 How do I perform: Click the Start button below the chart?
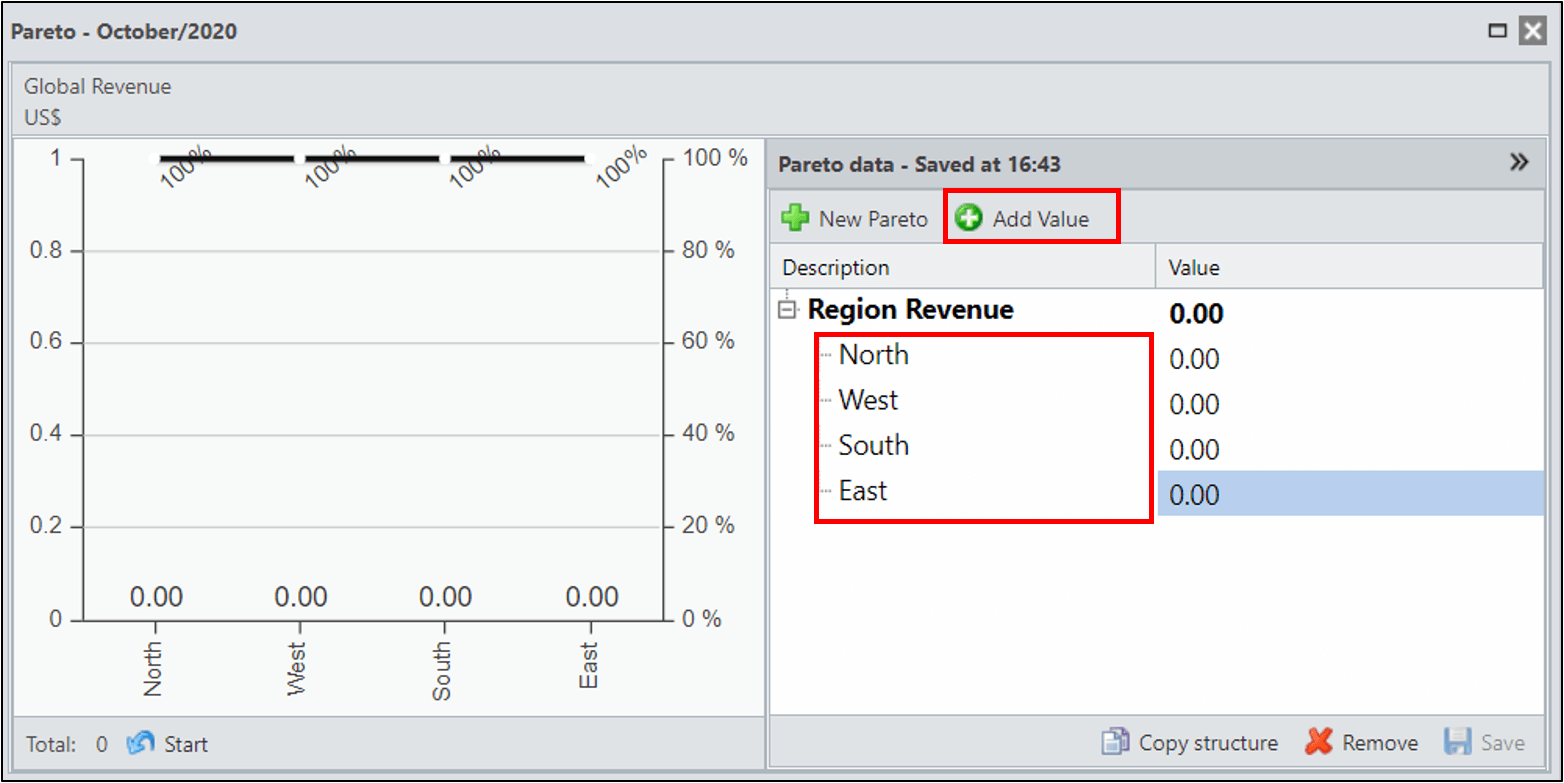[x=167, y=744]
